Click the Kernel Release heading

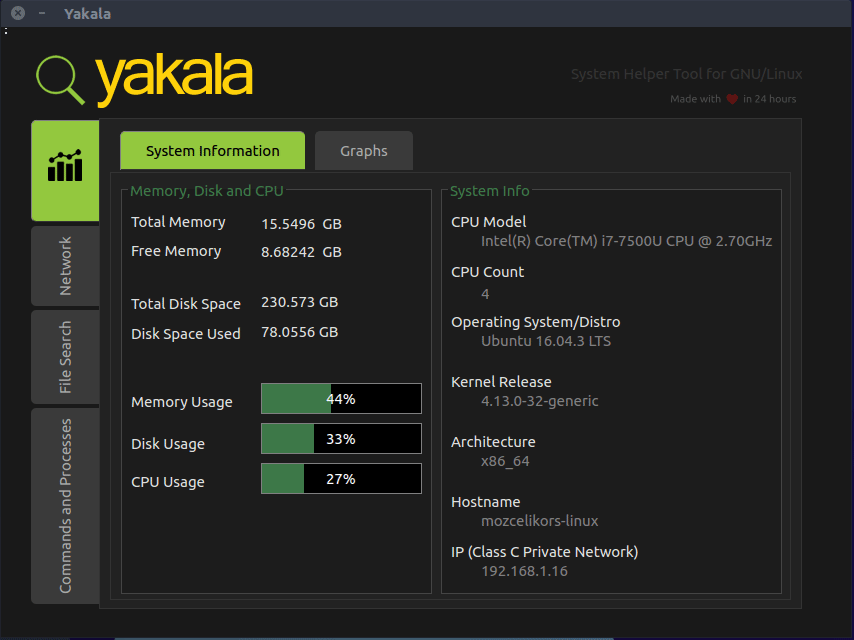coord(501,382)
